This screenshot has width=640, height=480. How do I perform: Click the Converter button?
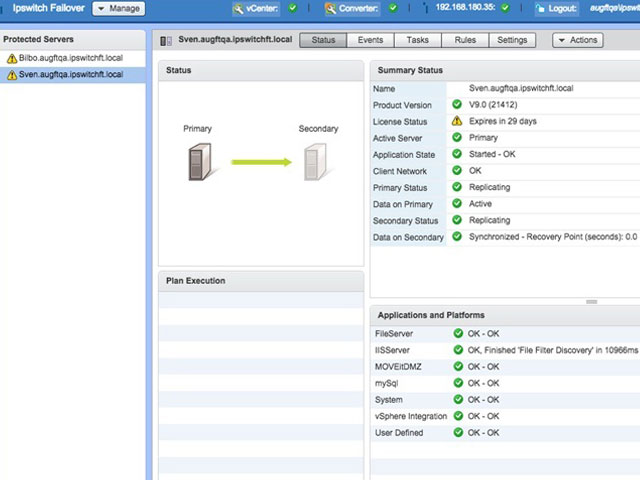coord(352,9)
